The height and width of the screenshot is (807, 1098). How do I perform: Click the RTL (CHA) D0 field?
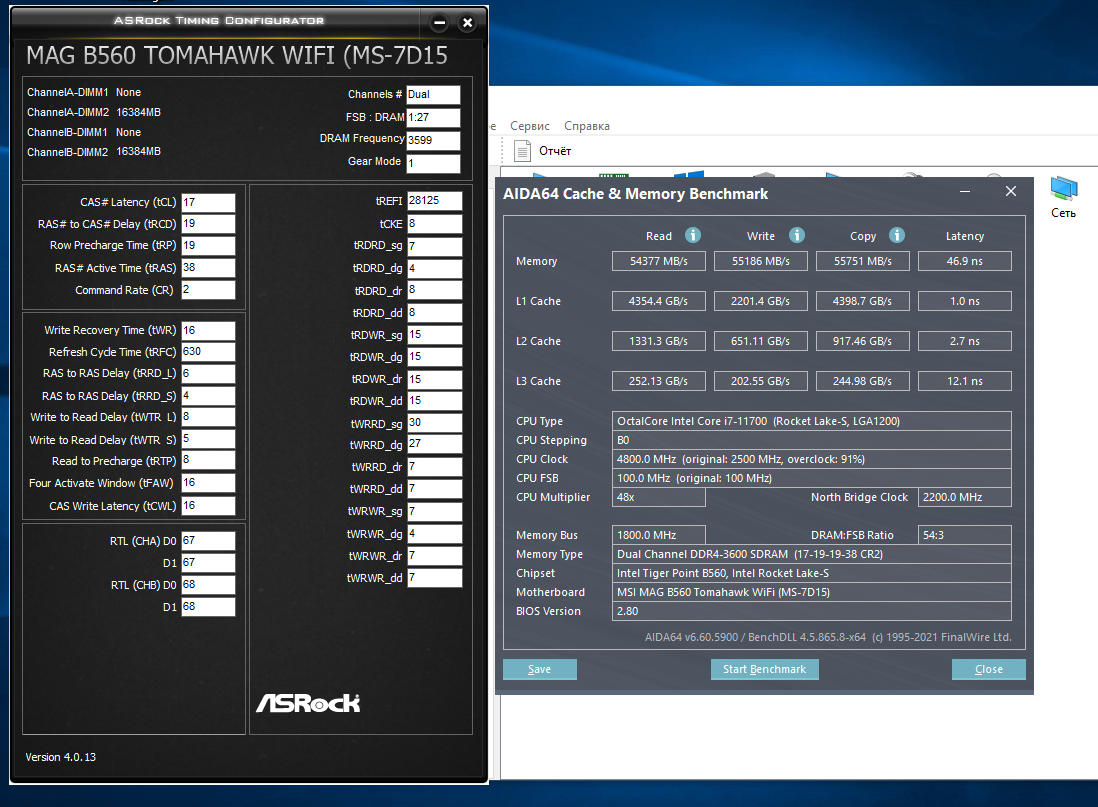pos(209,541)
